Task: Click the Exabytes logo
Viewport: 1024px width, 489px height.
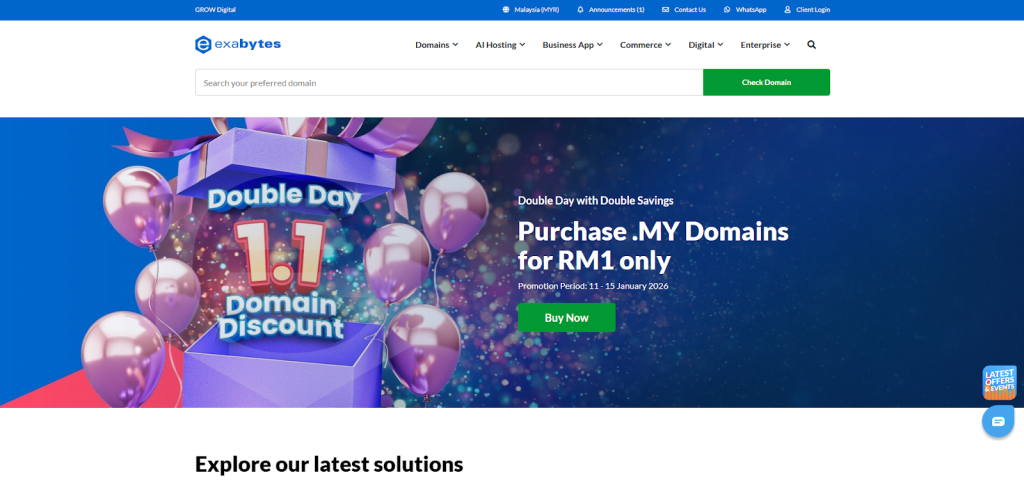Action: point(238,44)
